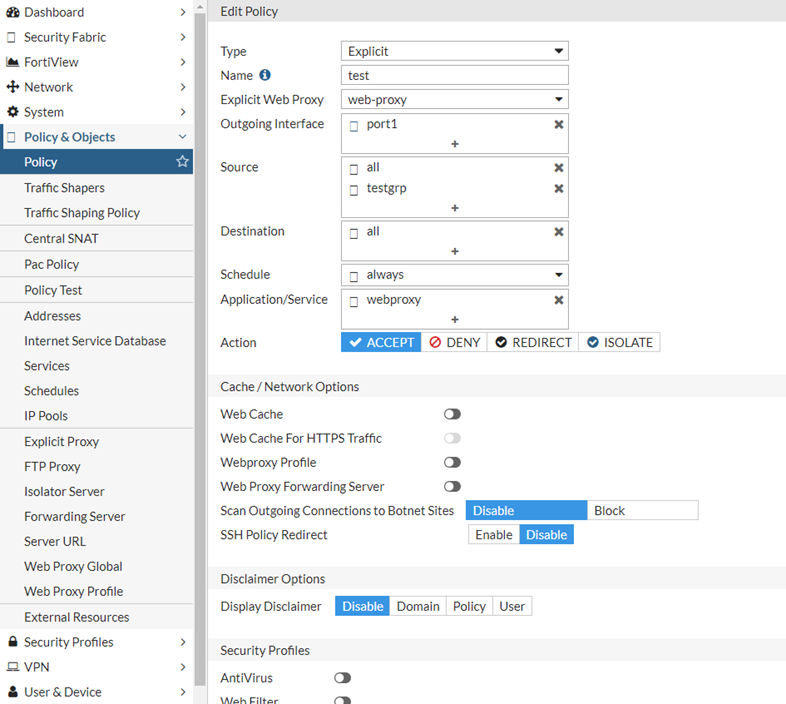This screenshot has height=704, width=786.
Task: Remove webproxy from Application/Service
Action: point(559,300)
